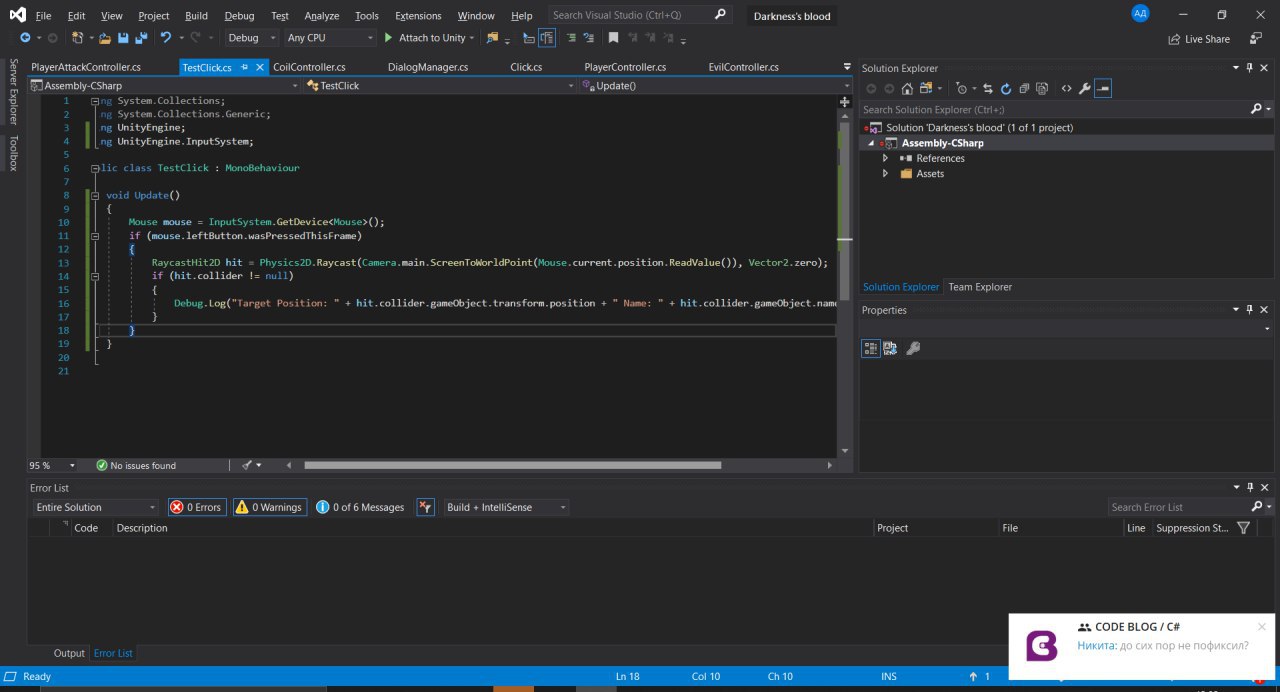Toggle the Messages filter button

[360, 507]
